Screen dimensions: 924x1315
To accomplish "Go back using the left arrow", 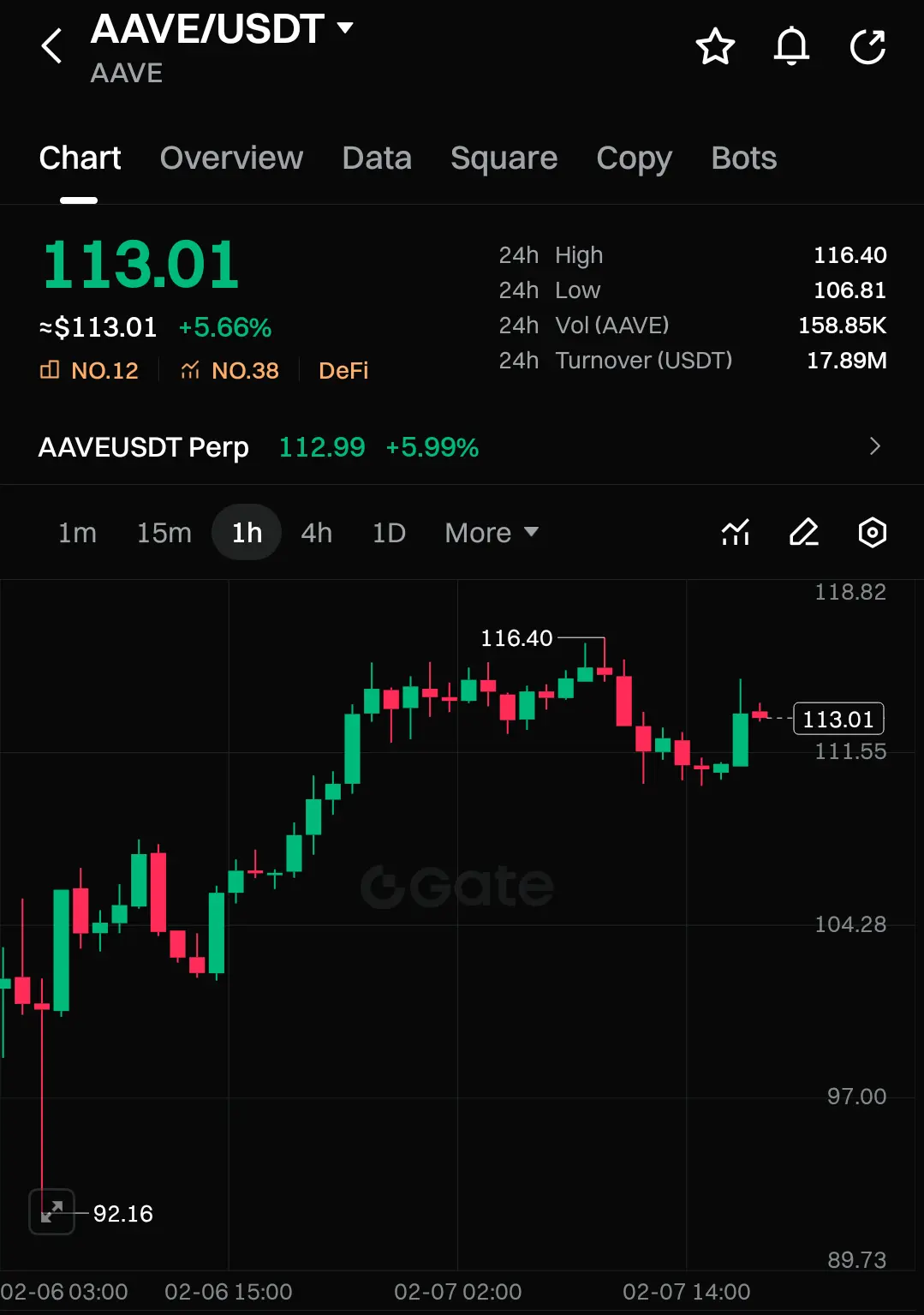I will coord(51,46).
